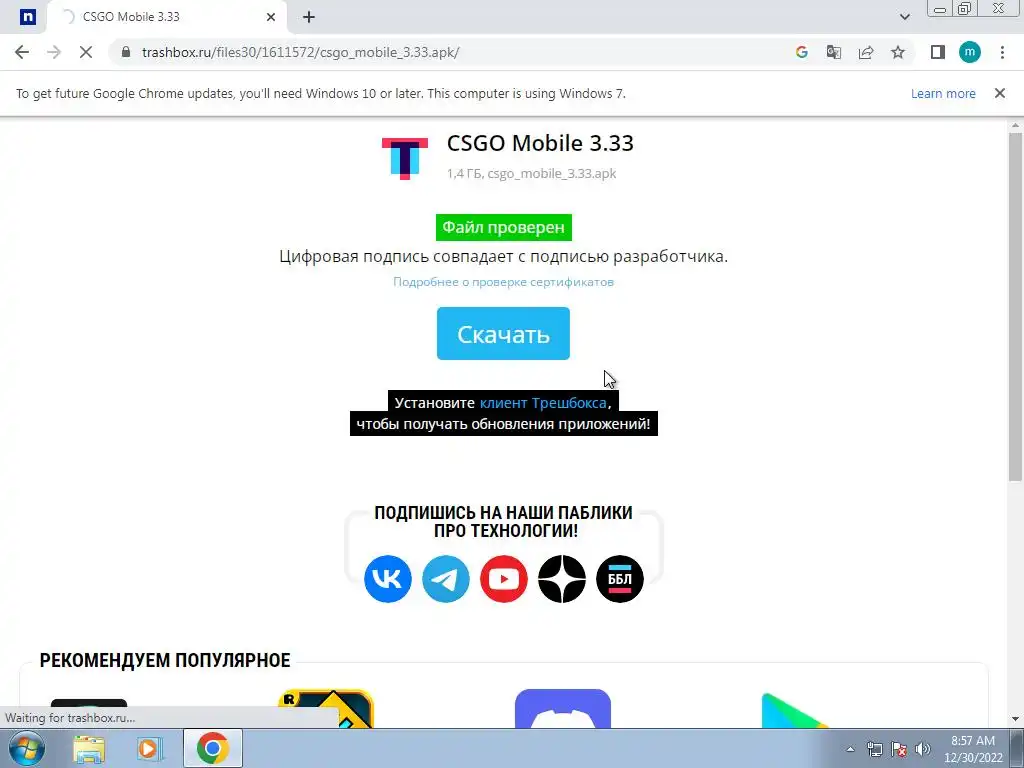
Task: Click the Google Play thumbnail in recommendations
Action: coord(795,711)
